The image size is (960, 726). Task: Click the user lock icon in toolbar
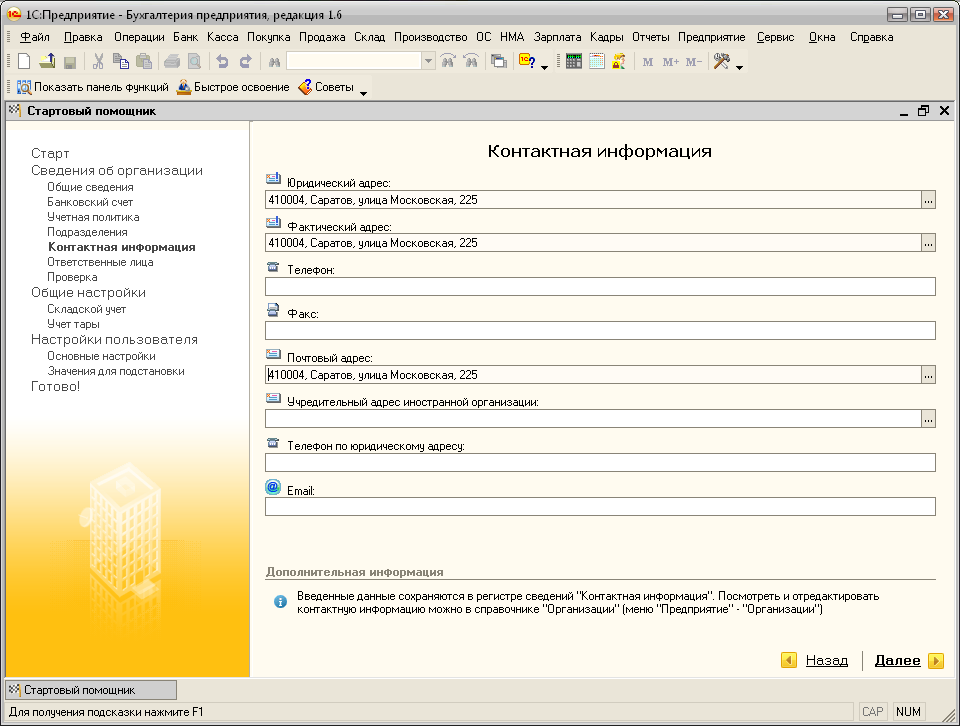(x=619, y=61)
